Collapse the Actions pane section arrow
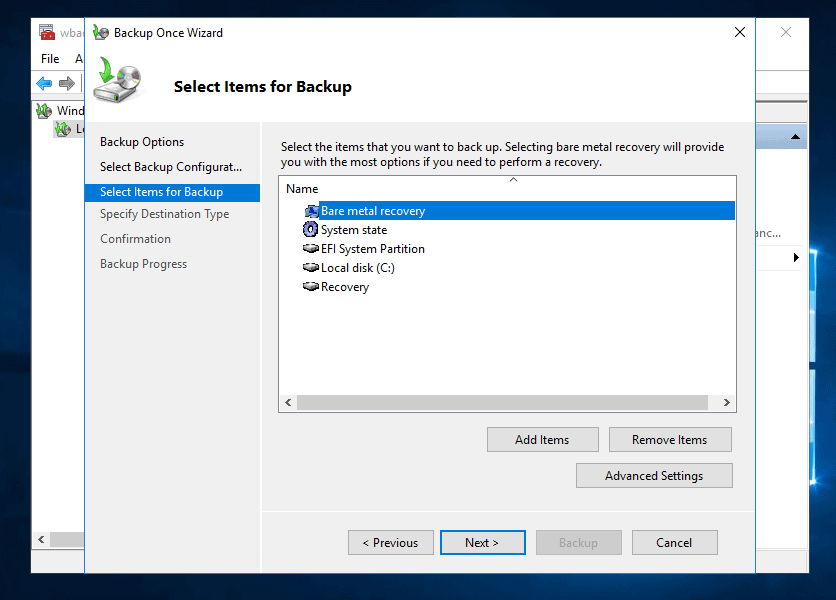The width and height of the screenshot is (836, 600). pos(796,137)
